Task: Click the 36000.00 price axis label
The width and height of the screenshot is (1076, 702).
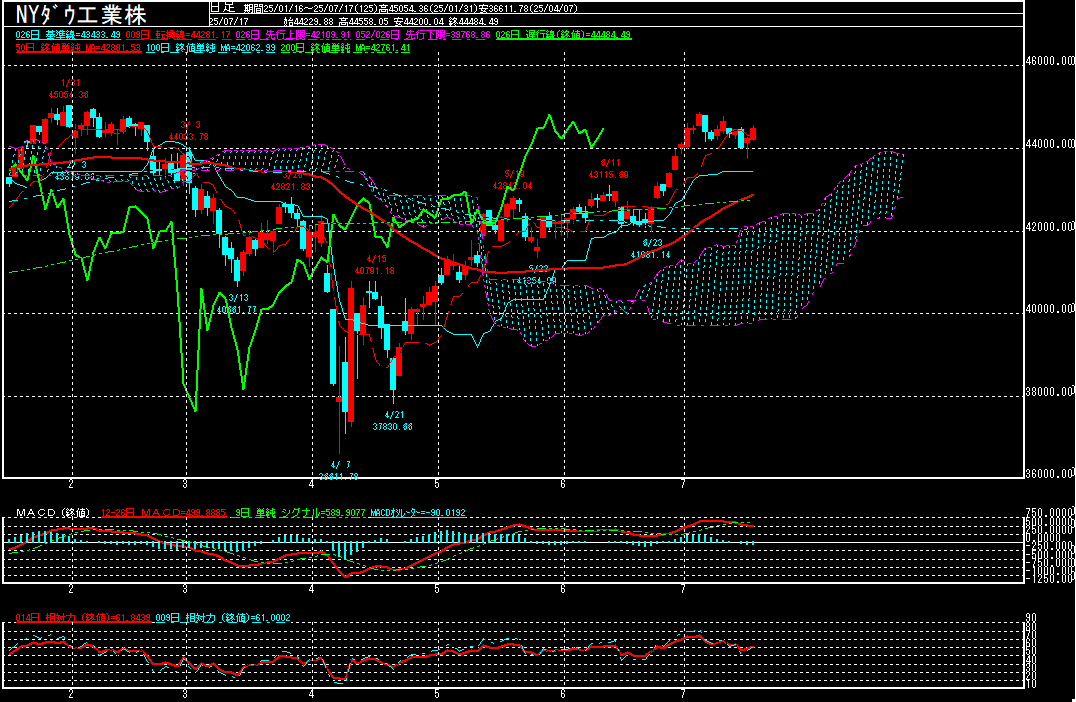Action: (x=1050, y=474)
